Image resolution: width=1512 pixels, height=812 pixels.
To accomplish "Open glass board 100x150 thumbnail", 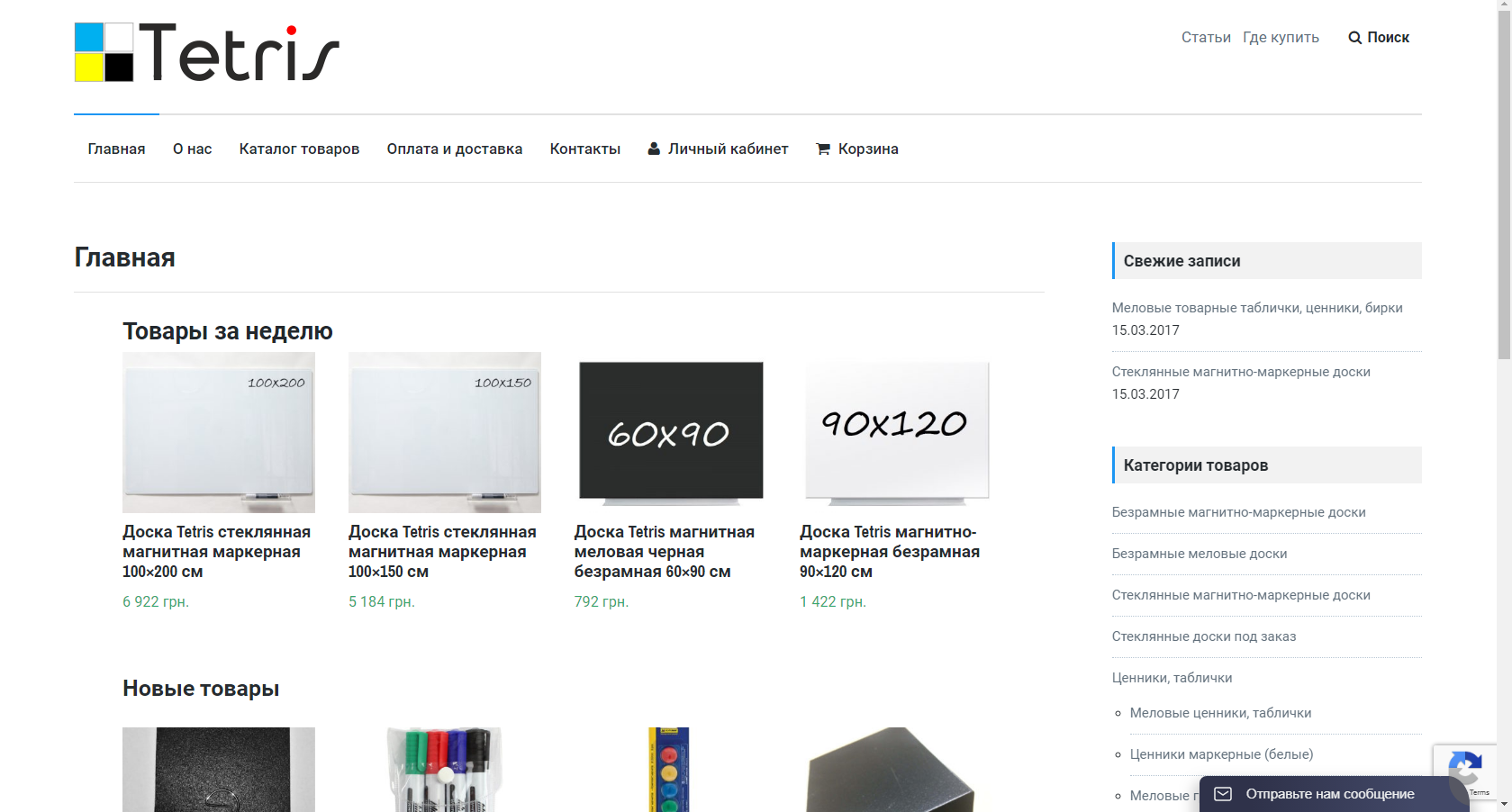I will pos(445,432).
